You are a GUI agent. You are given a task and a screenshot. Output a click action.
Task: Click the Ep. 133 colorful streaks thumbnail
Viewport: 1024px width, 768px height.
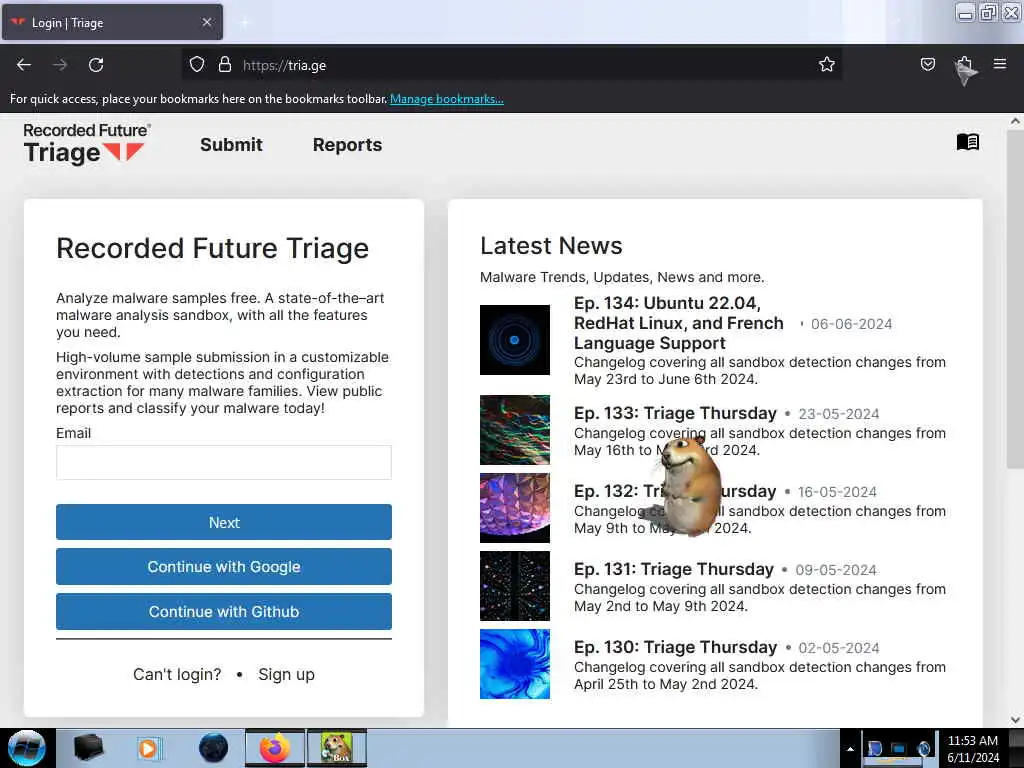point(515,430)
